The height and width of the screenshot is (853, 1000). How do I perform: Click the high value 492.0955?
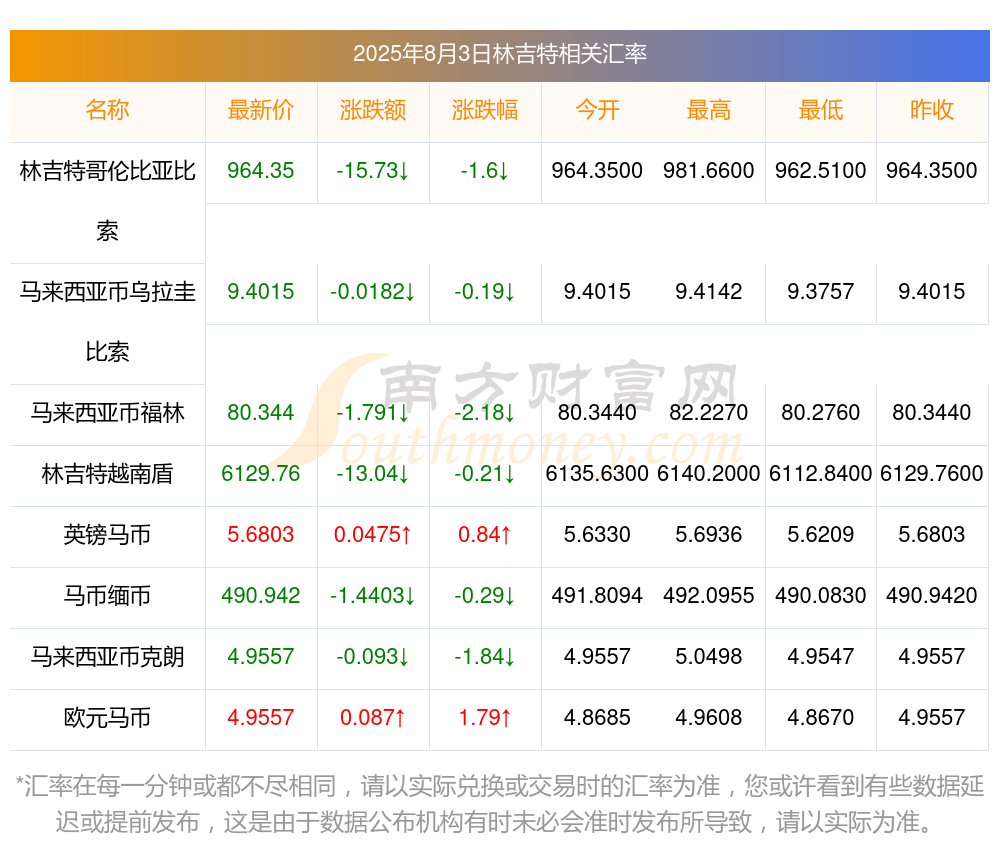(709, 595)
